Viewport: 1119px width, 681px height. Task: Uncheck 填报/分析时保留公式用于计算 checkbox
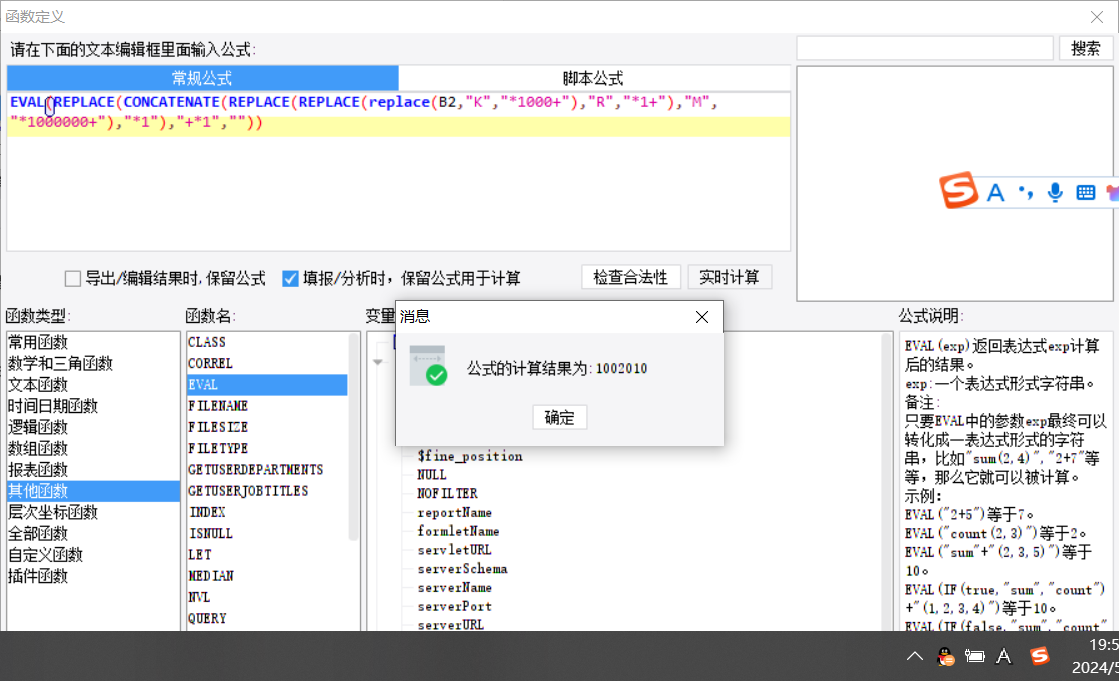coord(290,278)
